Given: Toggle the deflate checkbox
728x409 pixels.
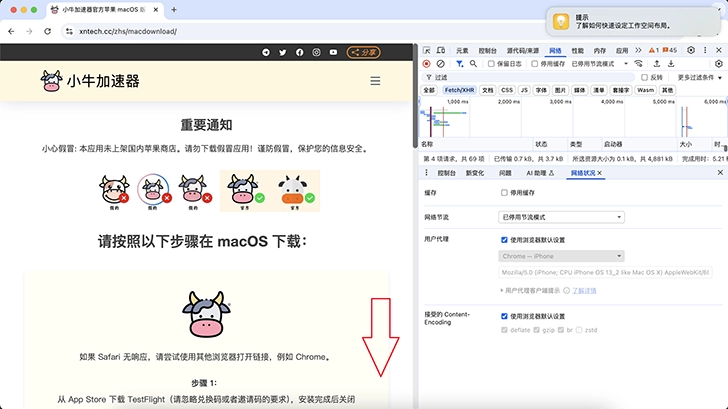Looking at the screenshot, I should click(504, 330).
